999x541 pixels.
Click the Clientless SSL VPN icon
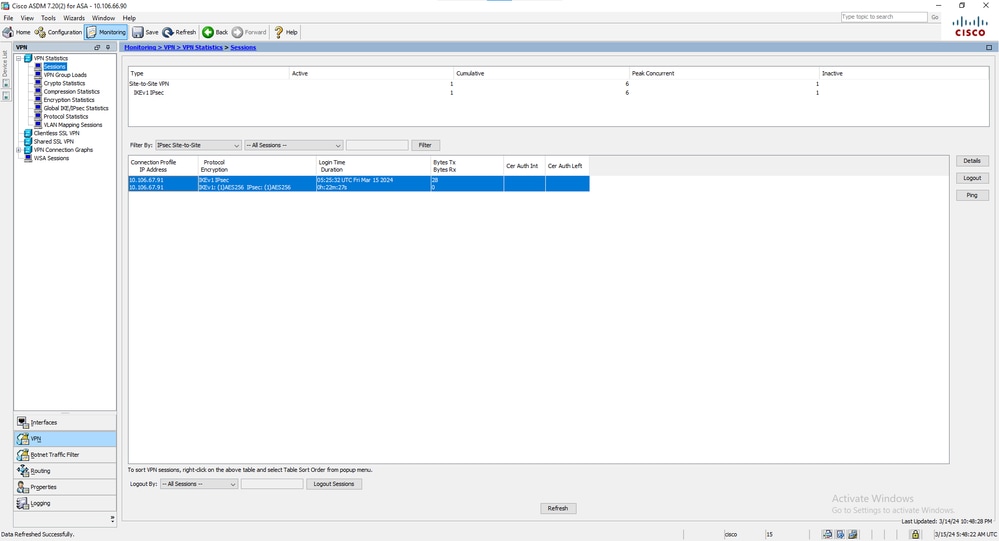click(28, 133)
